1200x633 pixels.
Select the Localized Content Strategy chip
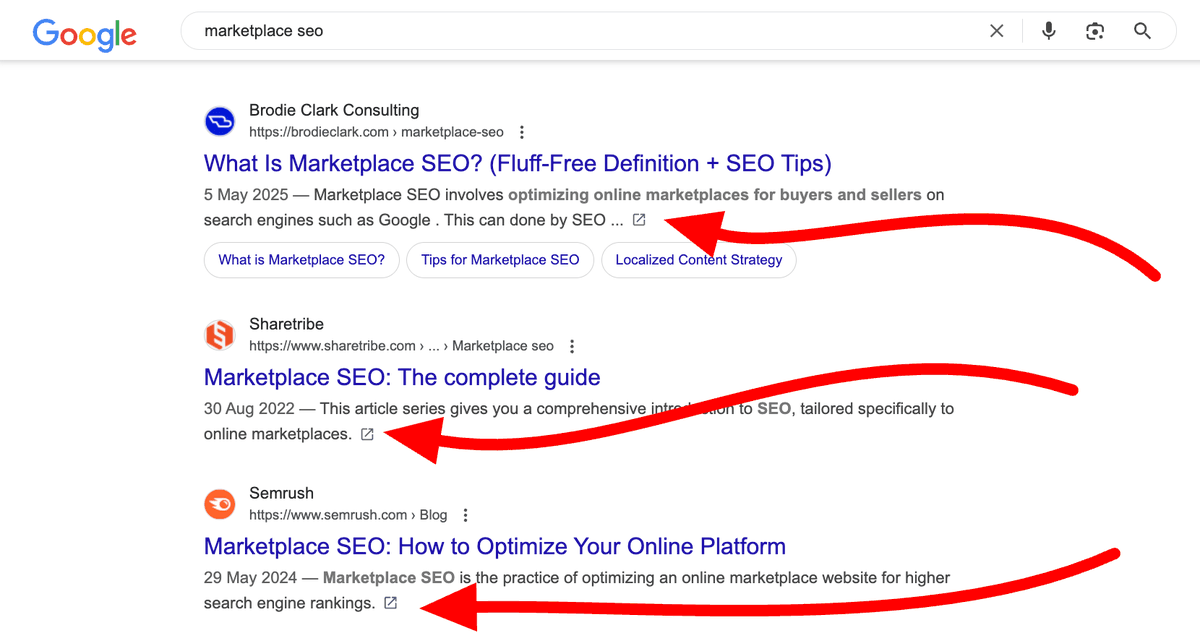click(x=699, y=260)
